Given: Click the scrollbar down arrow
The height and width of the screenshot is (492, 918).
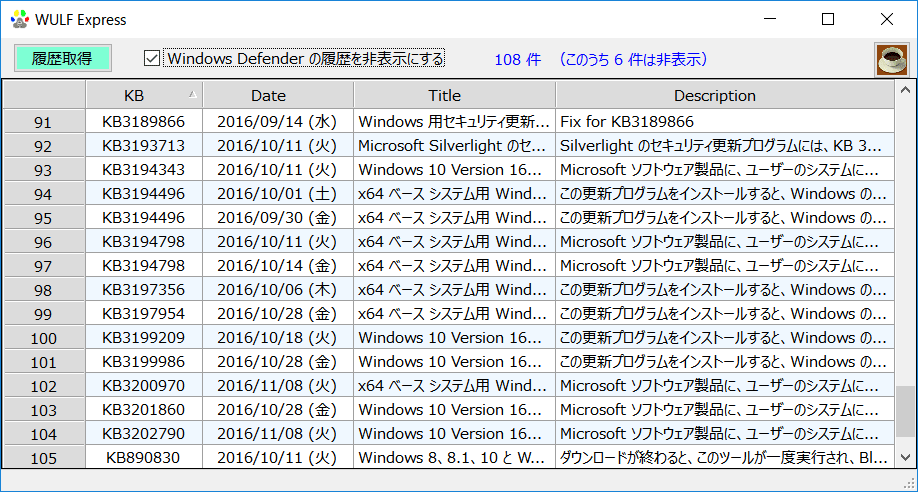Looking at the screenshot, I should pyautogui.click(x=905, y=456).
